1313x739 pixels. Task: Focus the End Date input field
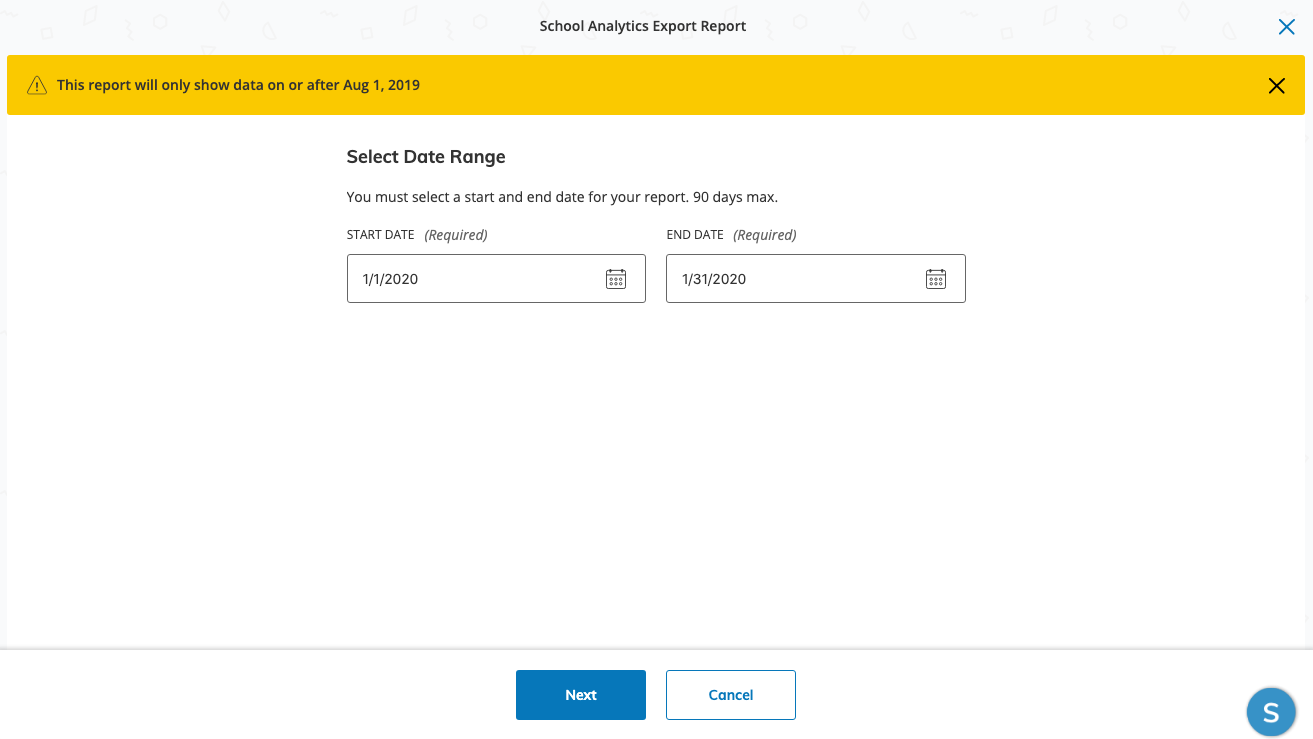(800, 279)
